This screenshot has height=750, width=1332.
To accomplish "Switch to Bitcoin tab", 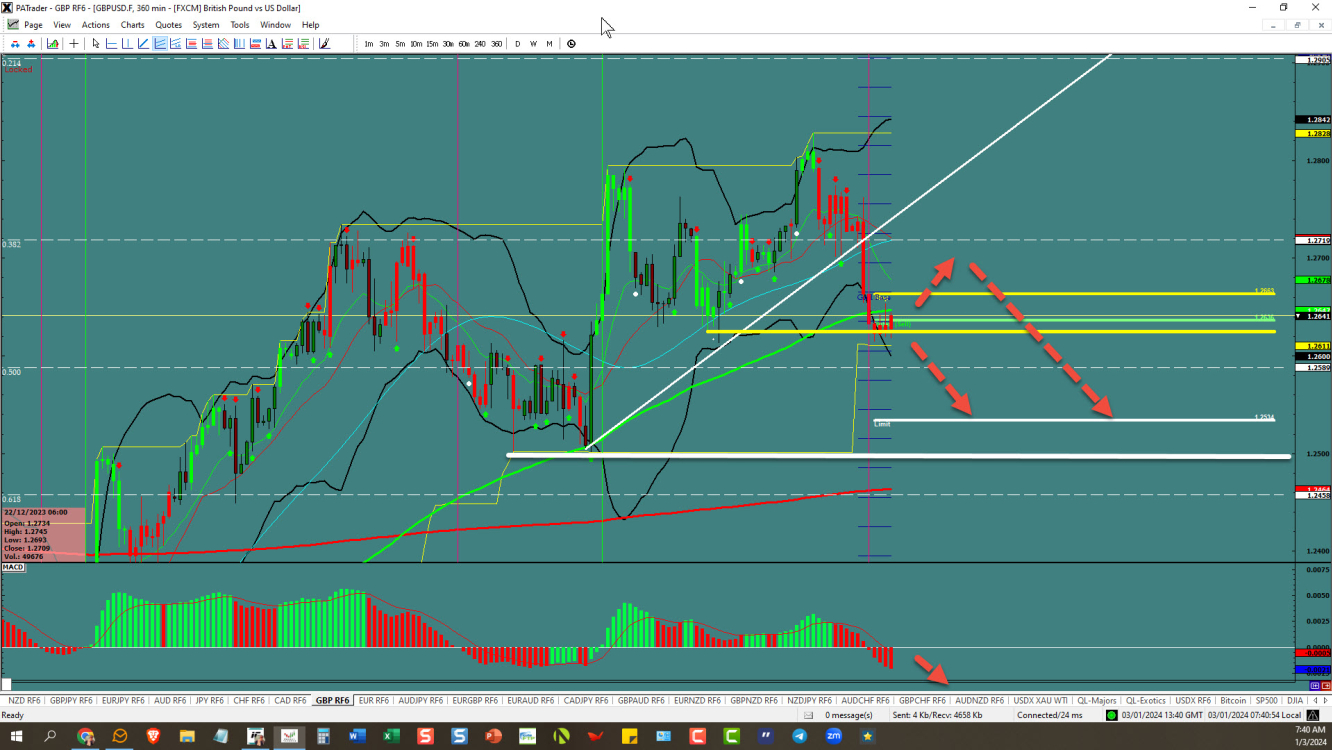I will [x=1233, y=700].
